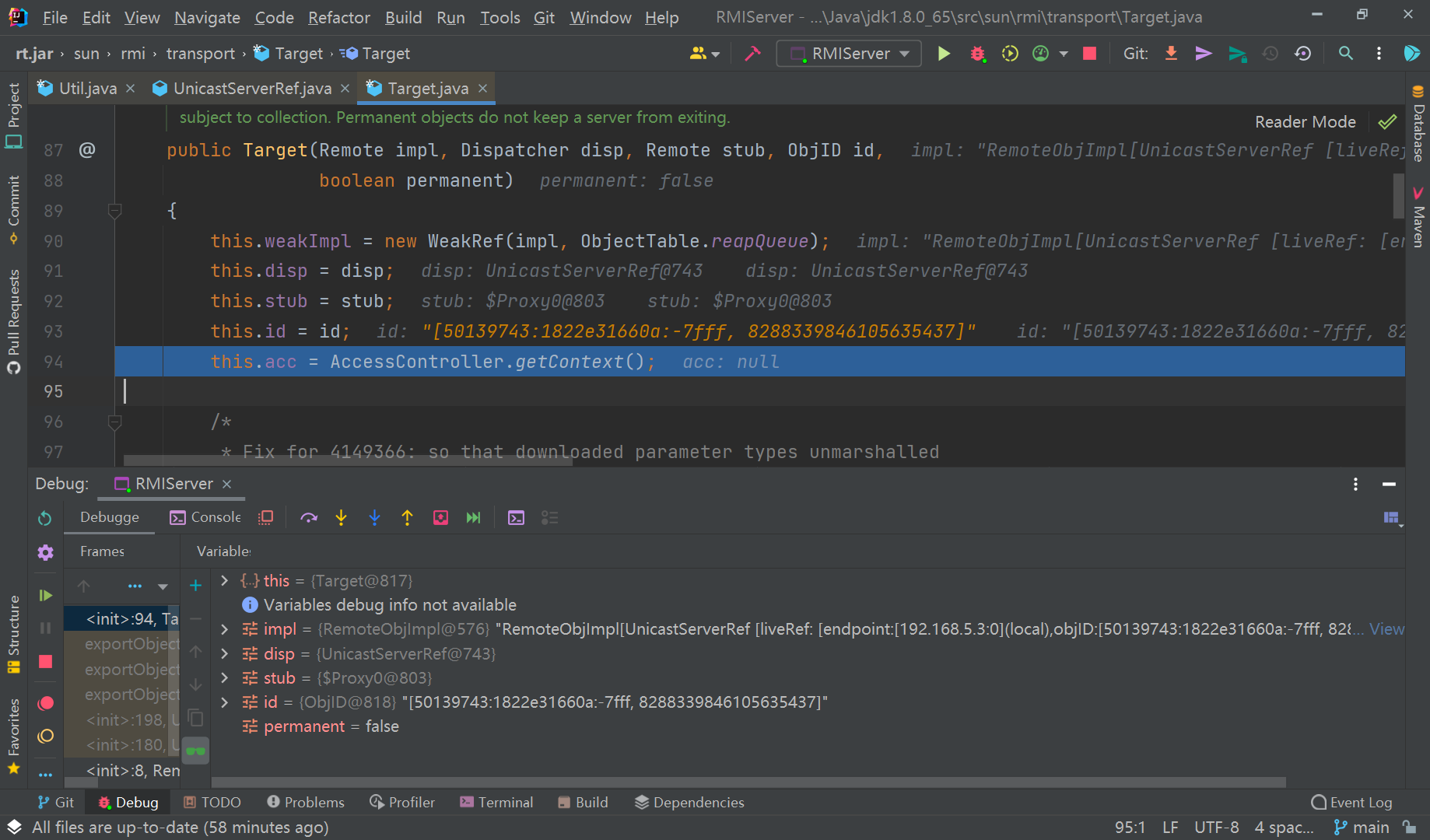Expand the impl variable node
The image size is (1430, 840).
point(225,629)
